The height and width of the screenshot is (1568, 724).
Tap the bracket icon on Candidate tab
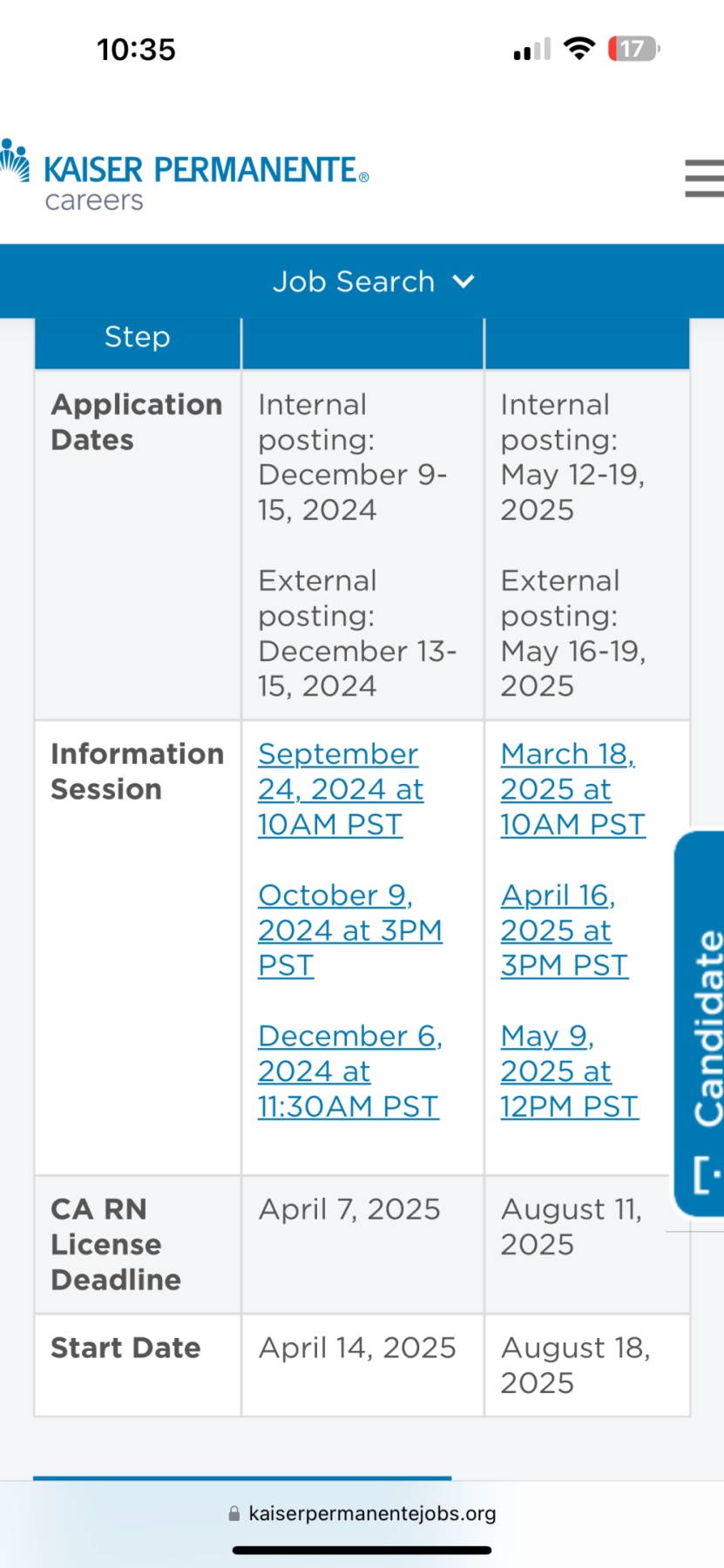pos(706,1174)
